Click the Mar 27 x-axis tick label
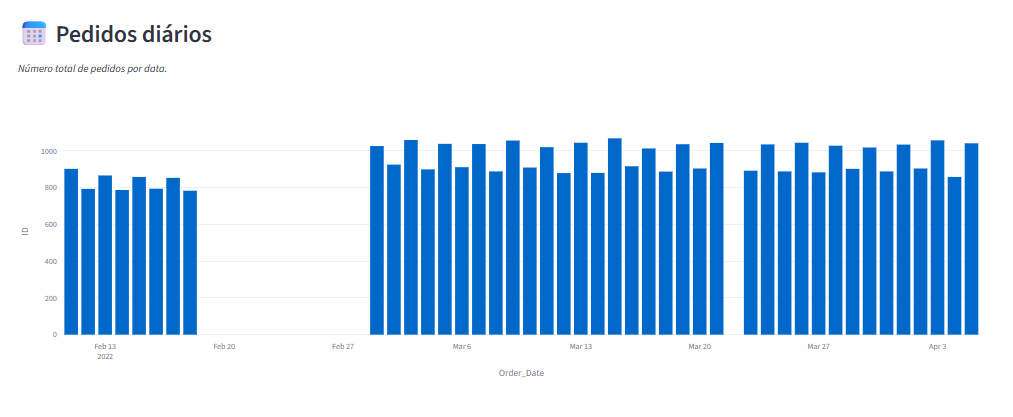Screen dimensions: 1013x417 point(819,347)
